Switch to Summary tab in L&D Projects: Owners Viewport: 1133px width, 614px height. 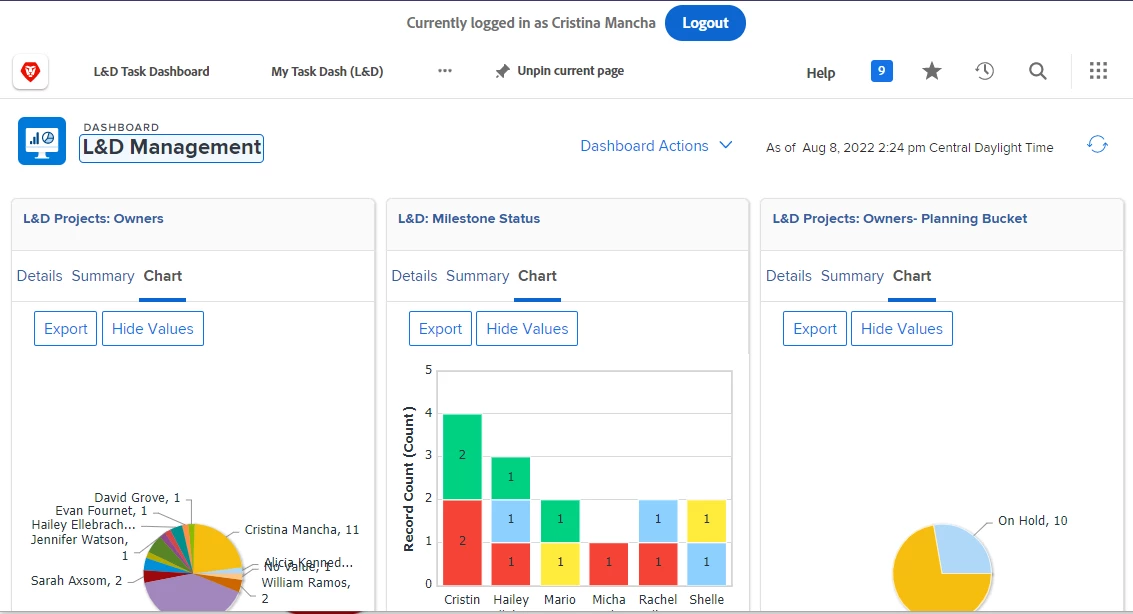coord(103,276)
